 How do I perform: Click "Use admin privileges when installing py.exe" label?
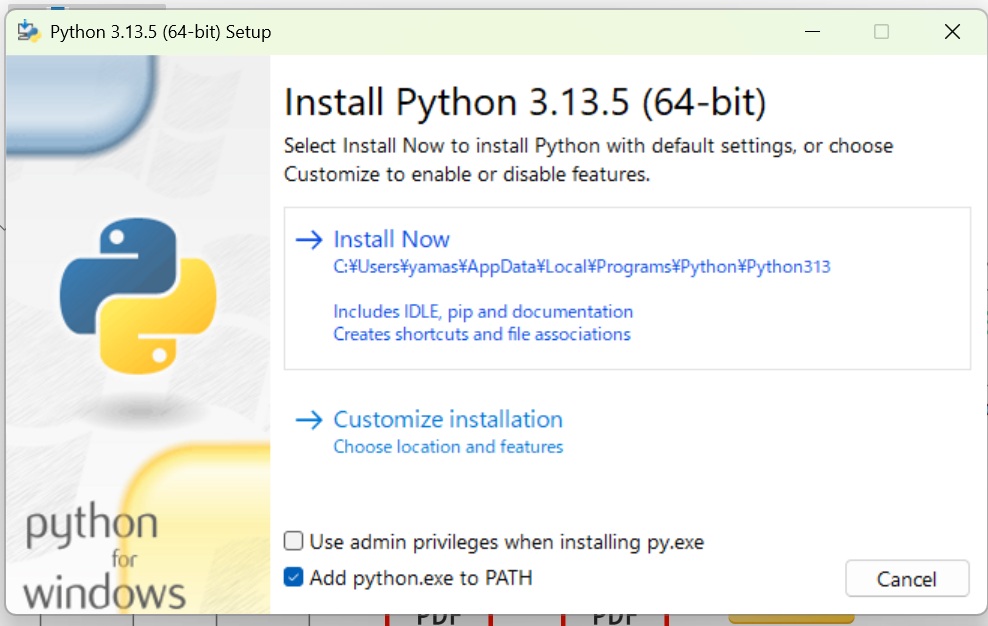click(x=506, y=542)
